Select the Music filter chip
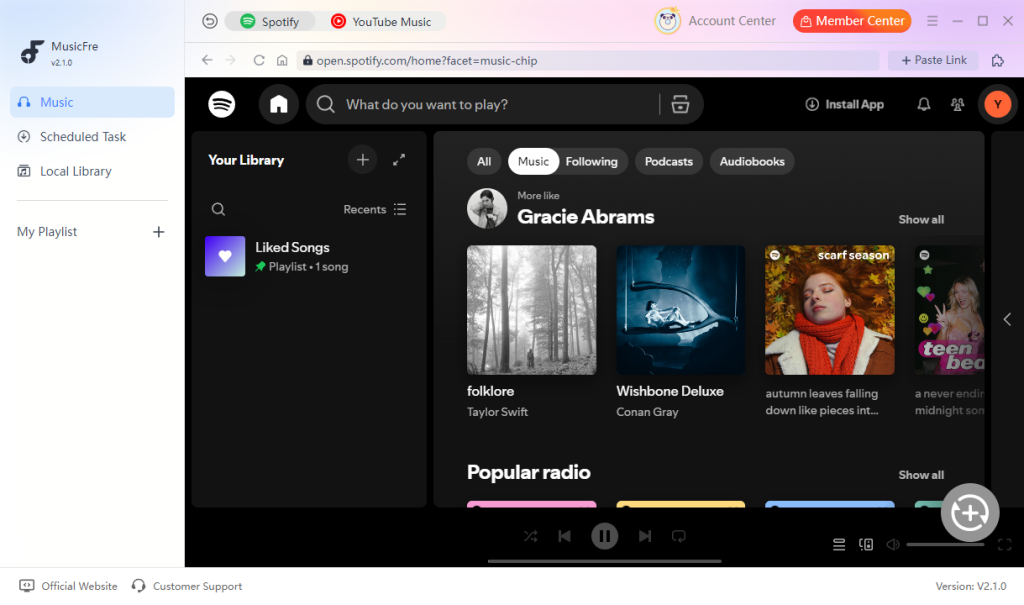 [534, 161]
